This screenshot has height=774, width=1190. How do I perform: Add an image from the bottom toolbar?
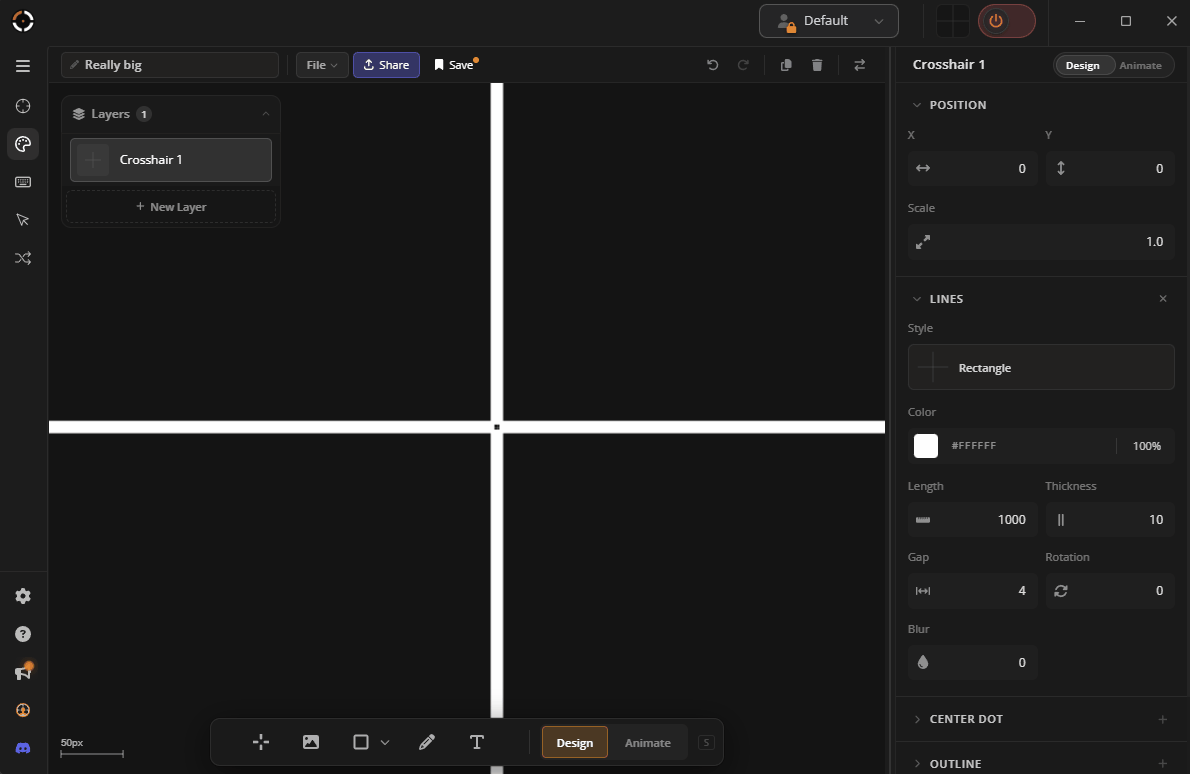pos(310,742)
